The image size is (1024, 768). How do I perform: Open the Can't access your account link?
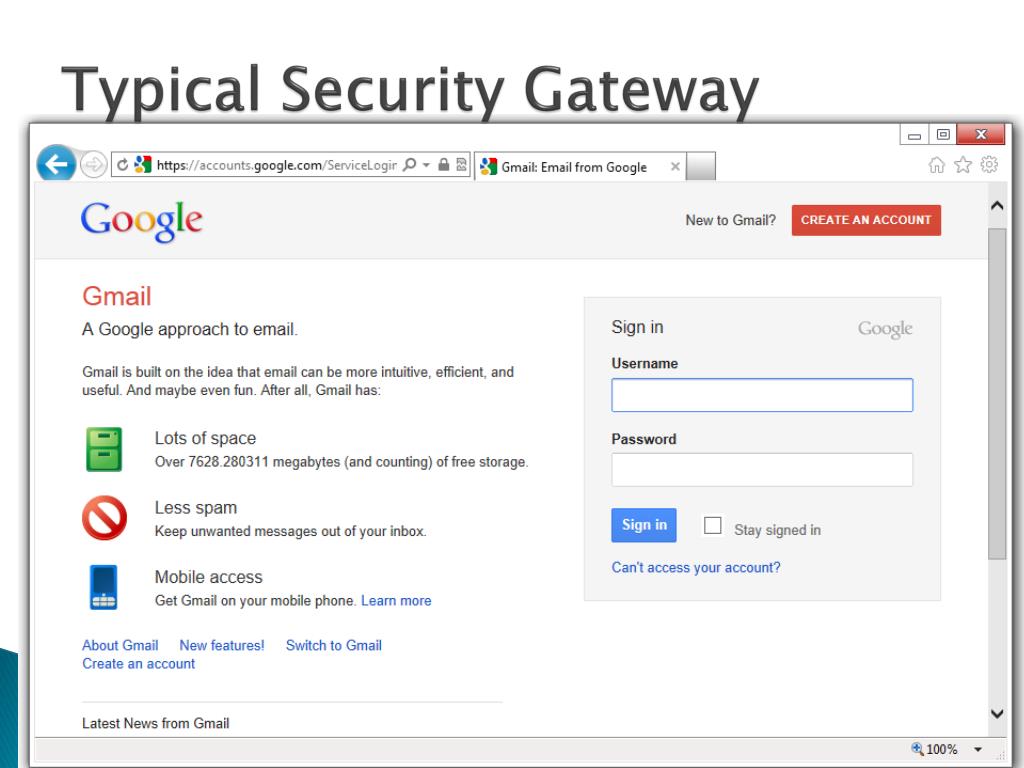(696, 568)
